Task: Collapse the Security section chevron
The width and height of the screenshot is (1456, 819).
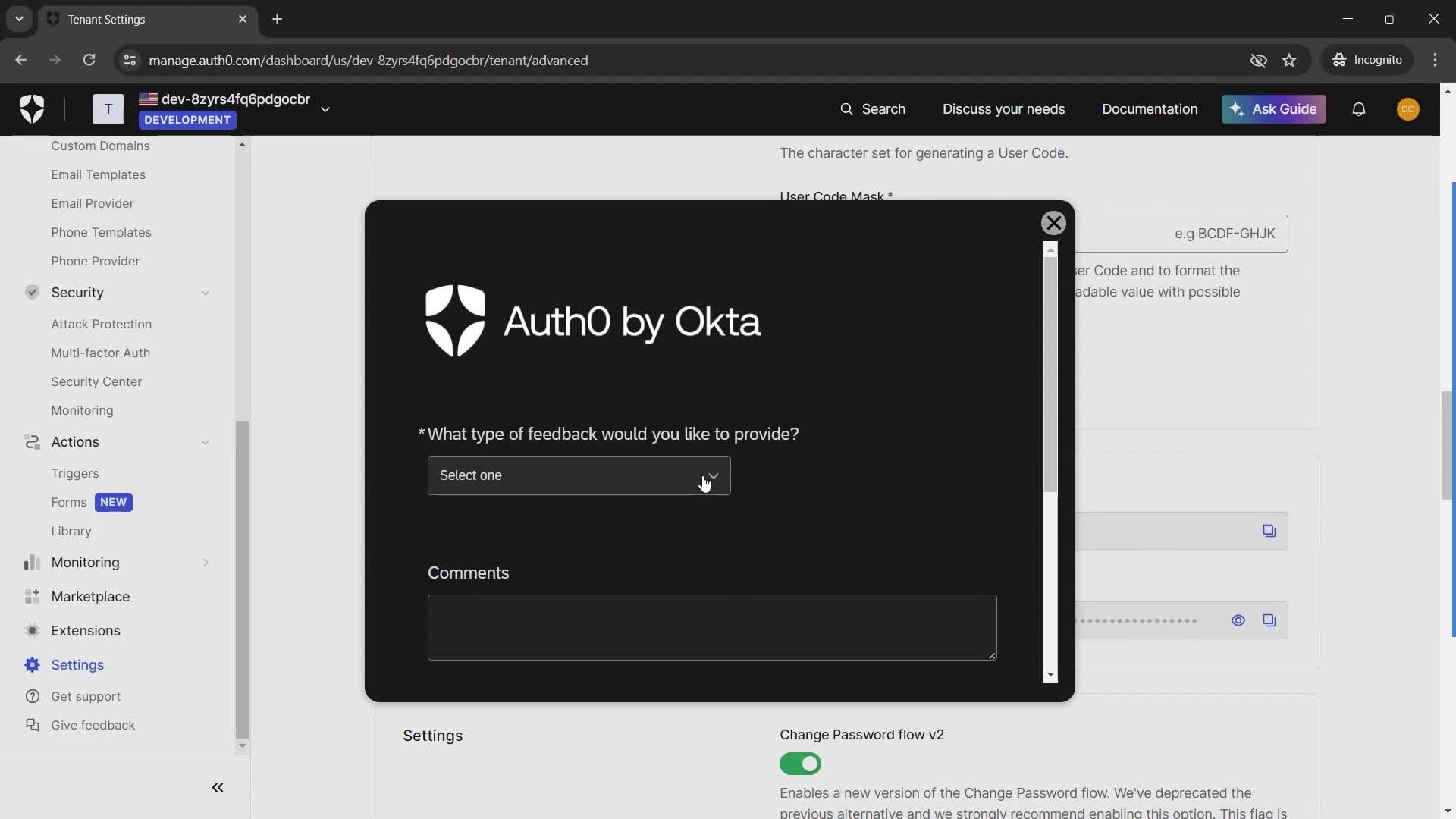Action: coord(205,293)
